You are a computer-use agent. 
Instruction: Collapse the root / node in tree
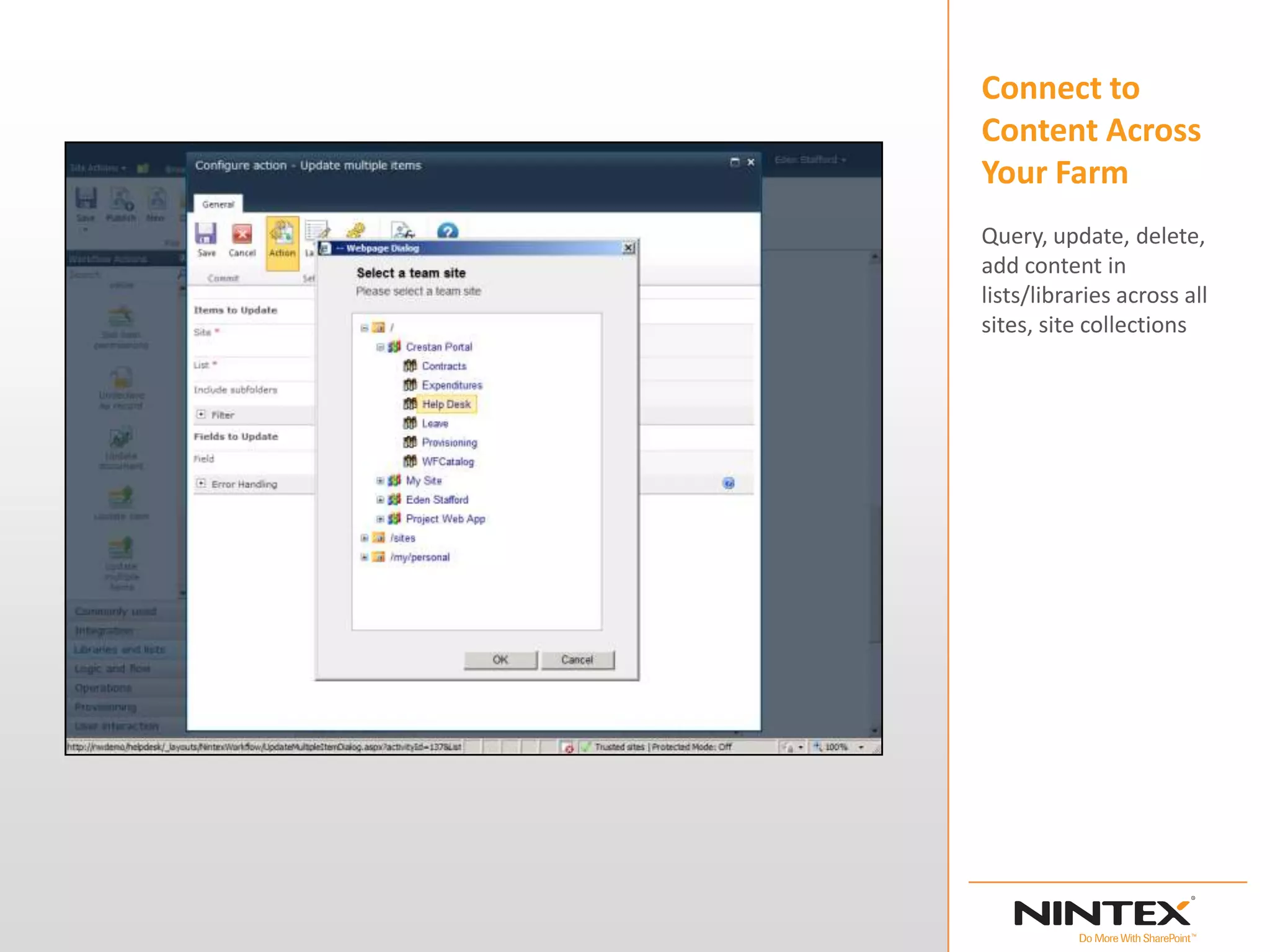[x=365, y=328]
